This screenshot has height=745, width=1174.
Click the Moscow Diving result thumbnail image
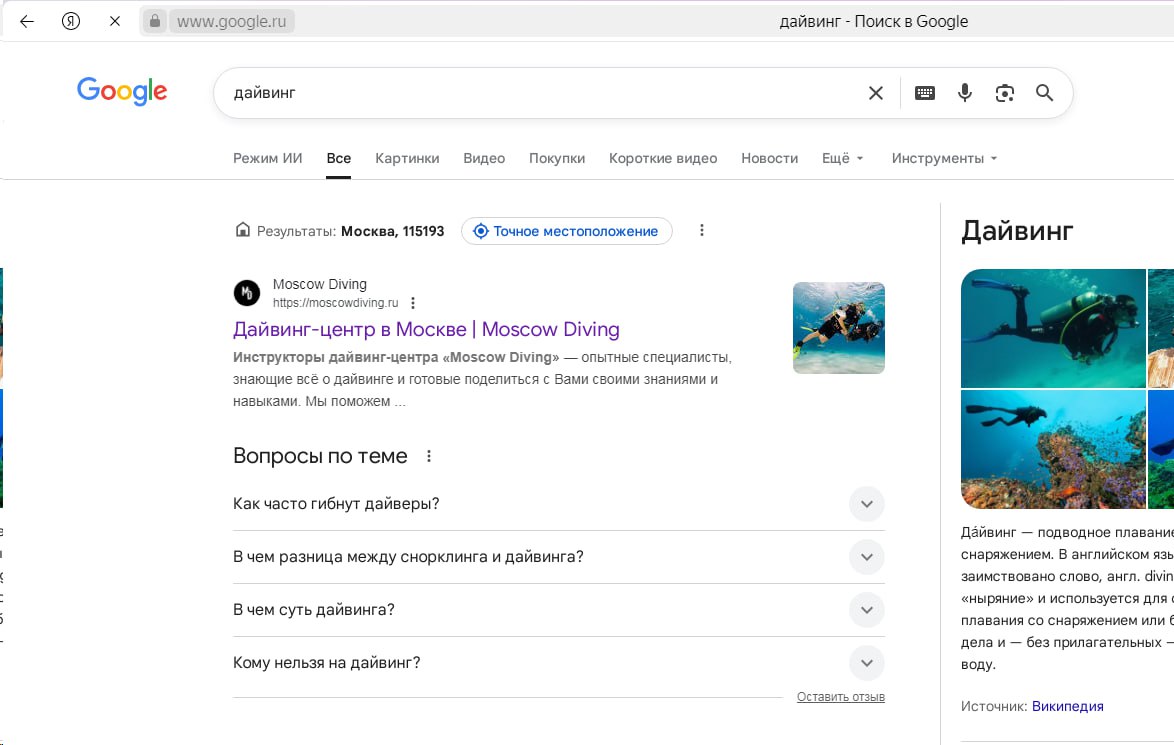click(x=838, y=328)
